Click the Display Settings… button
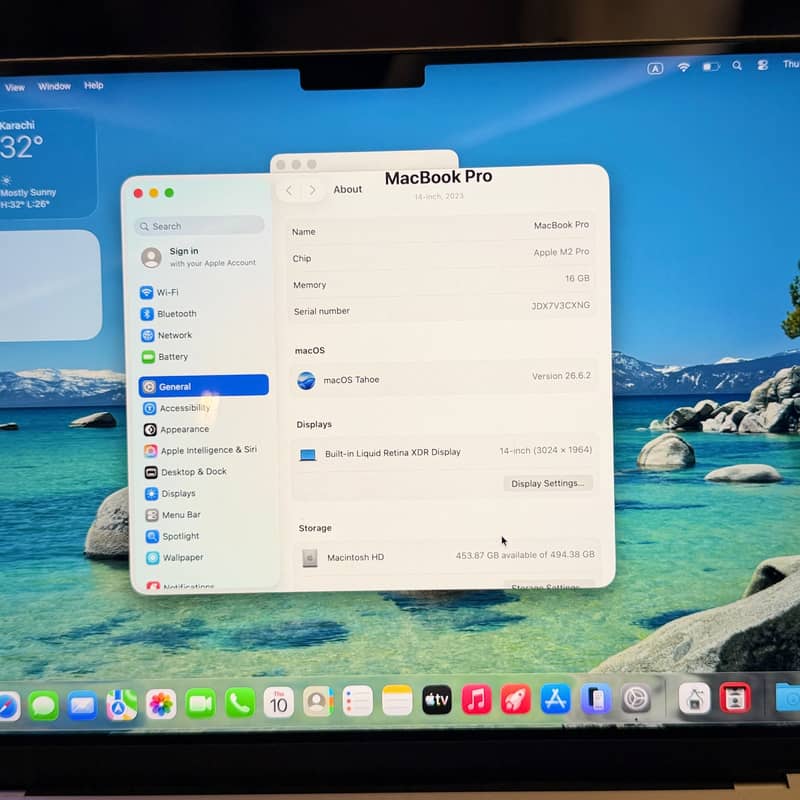The width and height of the screenshot is (800, 800). [x=548, y=483]
